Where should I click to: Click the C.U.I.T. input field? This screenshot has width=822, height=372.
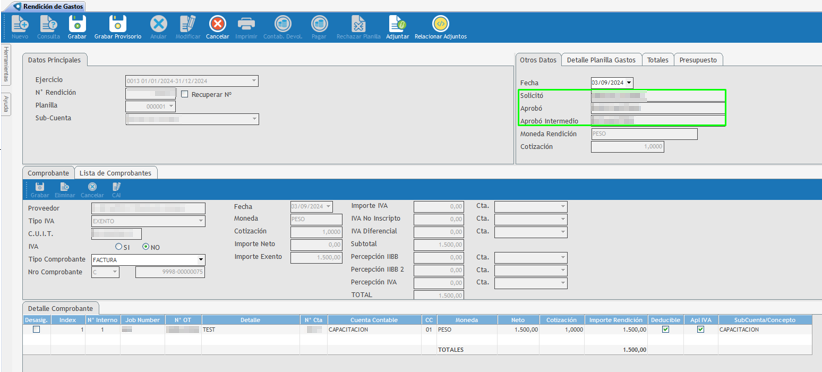click(116, 234)
